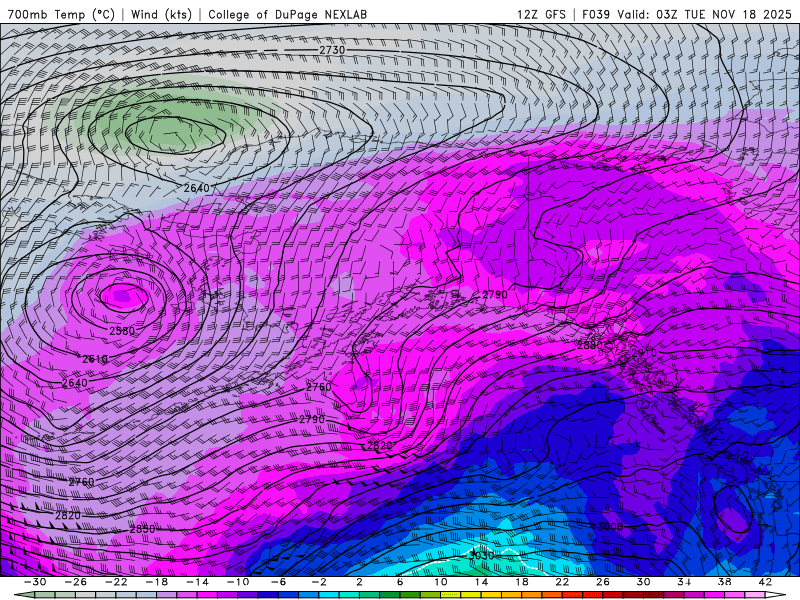Image resolution: width=800 pixels, height=600 pixels.
Task: Click the -6 colorbar tick label
Action: [x=279, y=582]
